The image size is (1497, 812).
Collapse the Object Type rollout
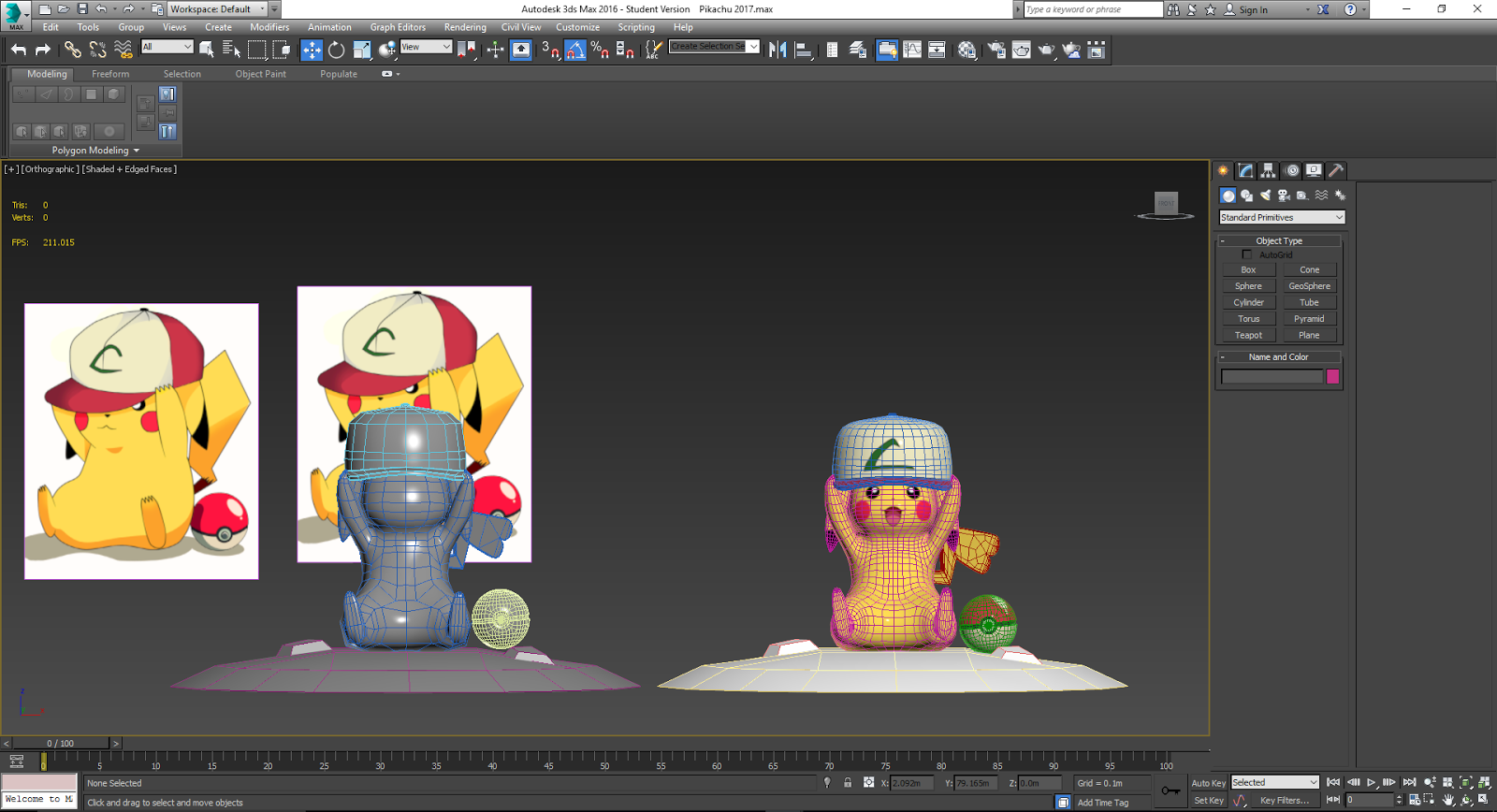click(x=1279, y=240)
